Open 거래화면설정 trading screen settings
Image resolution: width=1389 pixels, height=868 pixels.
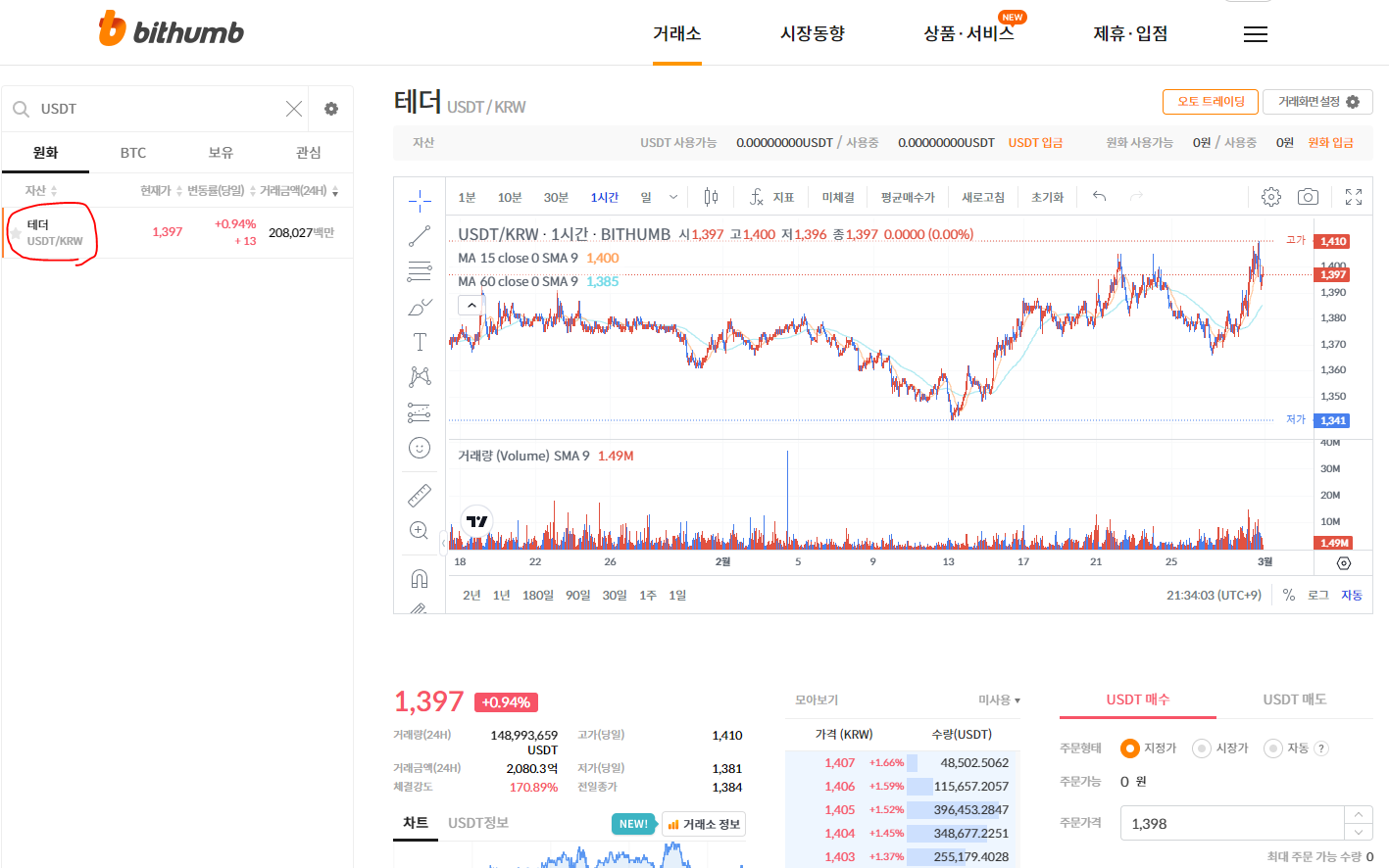coord(1317,102)
